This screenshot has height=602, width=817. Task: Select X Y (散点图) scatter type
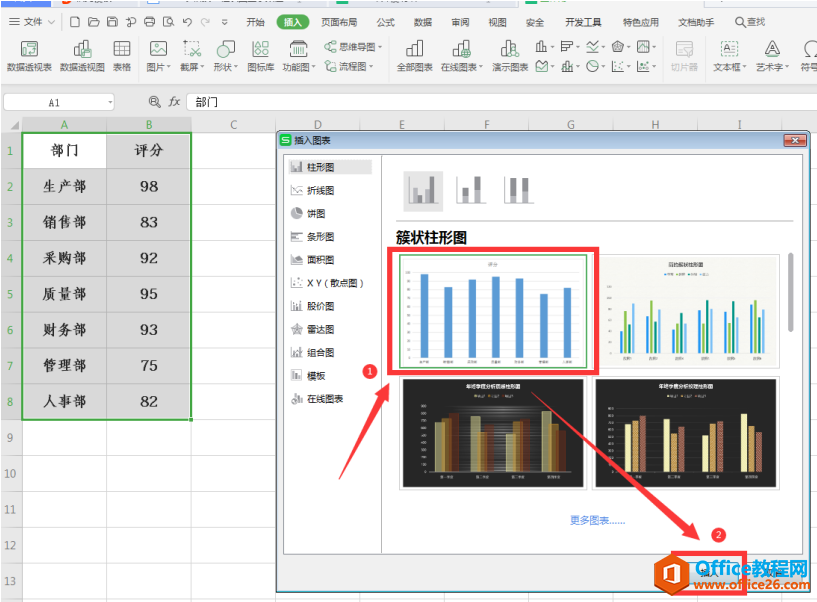pos(329,283)
